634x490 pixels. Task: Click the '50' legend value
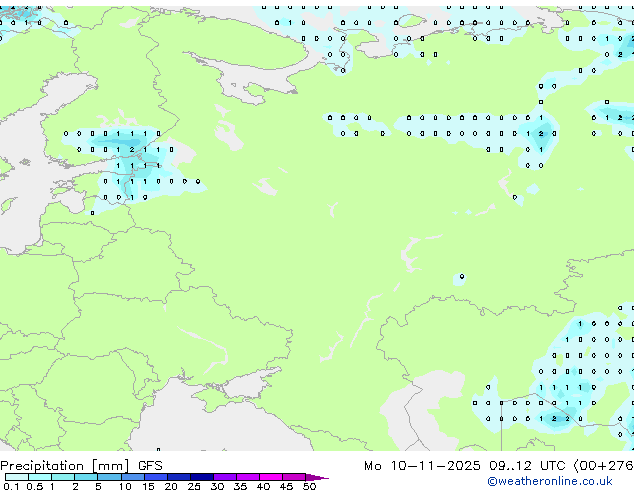pos(309,486)
